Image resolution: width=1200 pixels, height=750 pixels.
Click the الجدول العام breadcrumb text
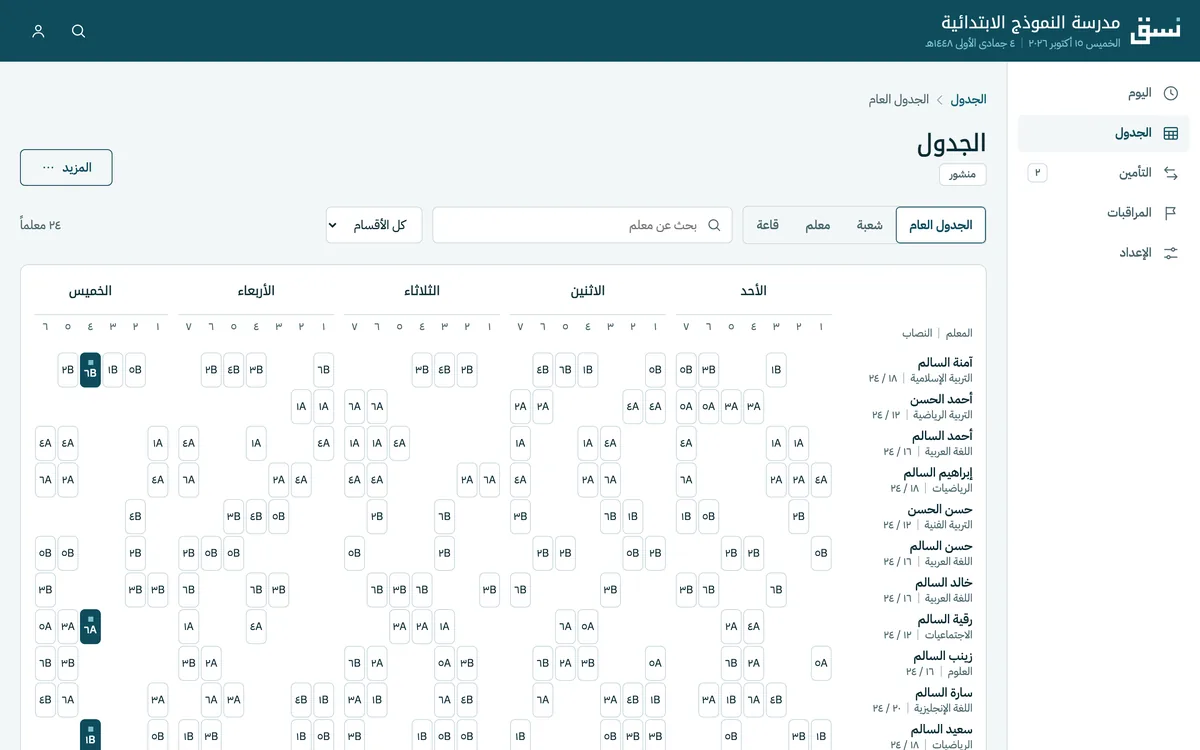tap(900, 100)
